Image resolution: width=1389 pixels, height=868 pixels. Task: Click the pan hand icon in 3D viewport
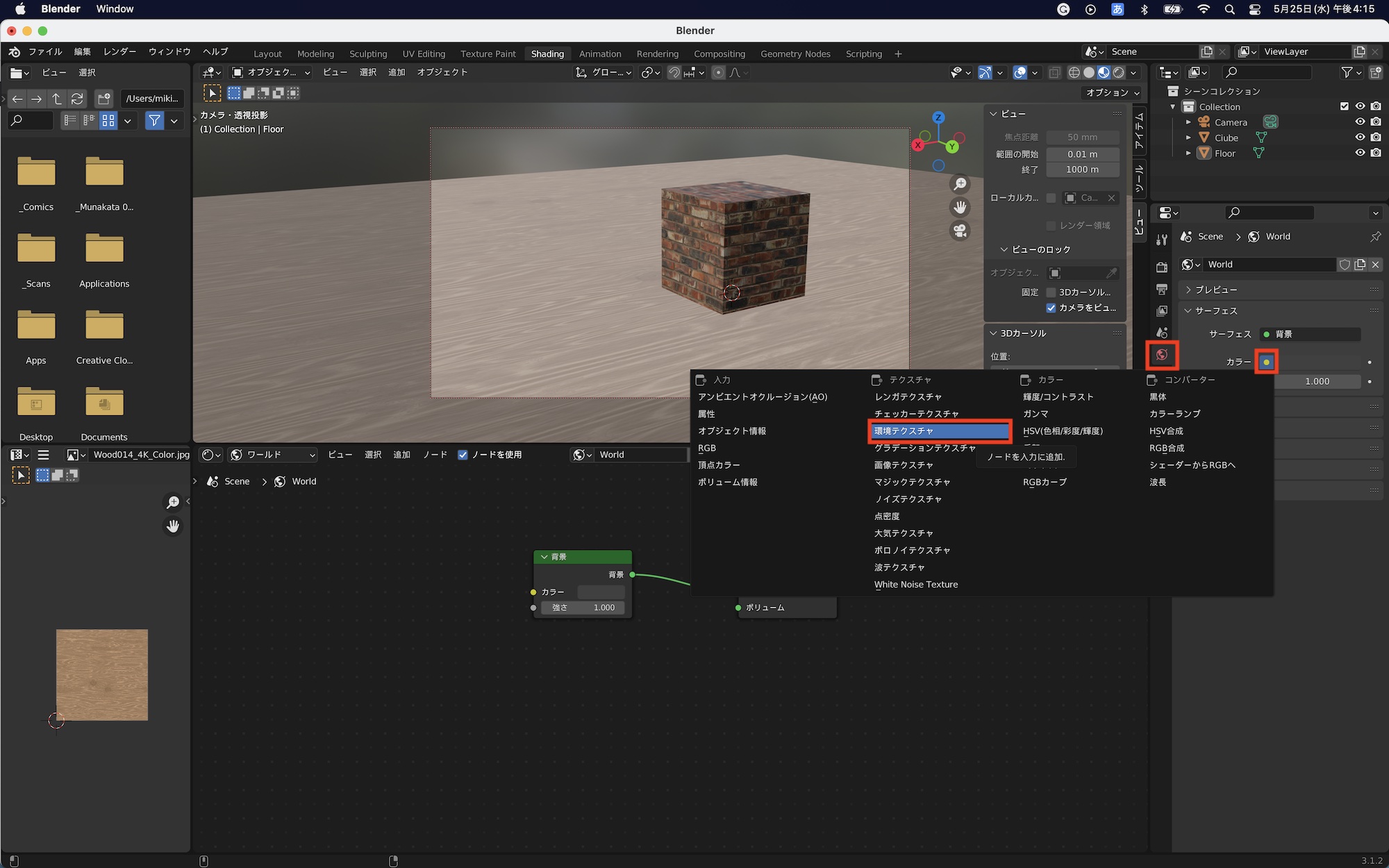(x=960, y=207)
